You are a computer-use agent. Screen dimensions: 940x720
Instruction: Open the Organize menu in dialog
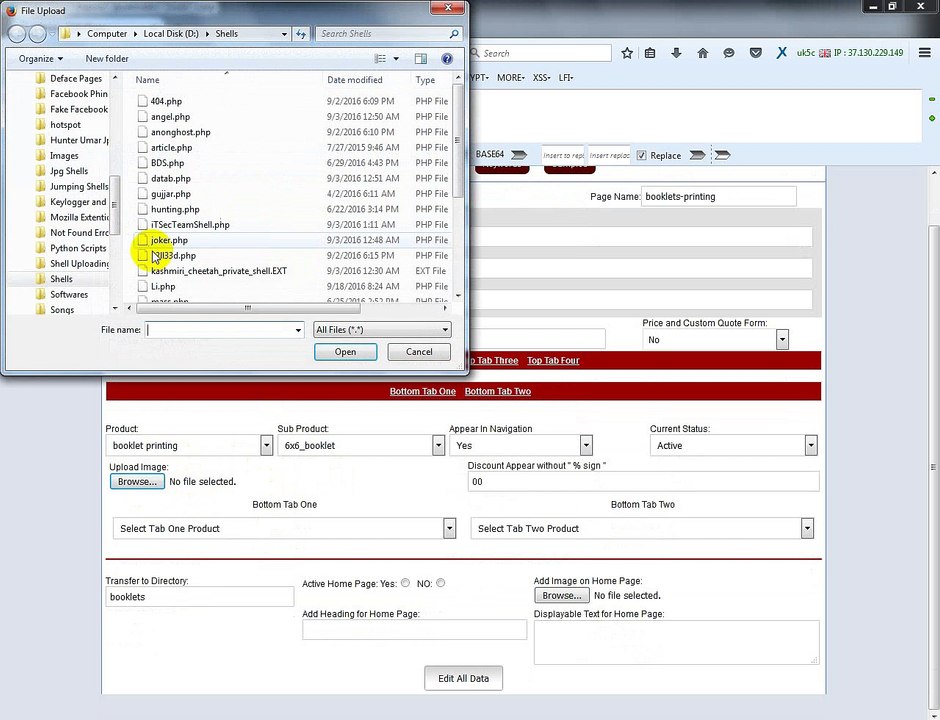point(41,59)
